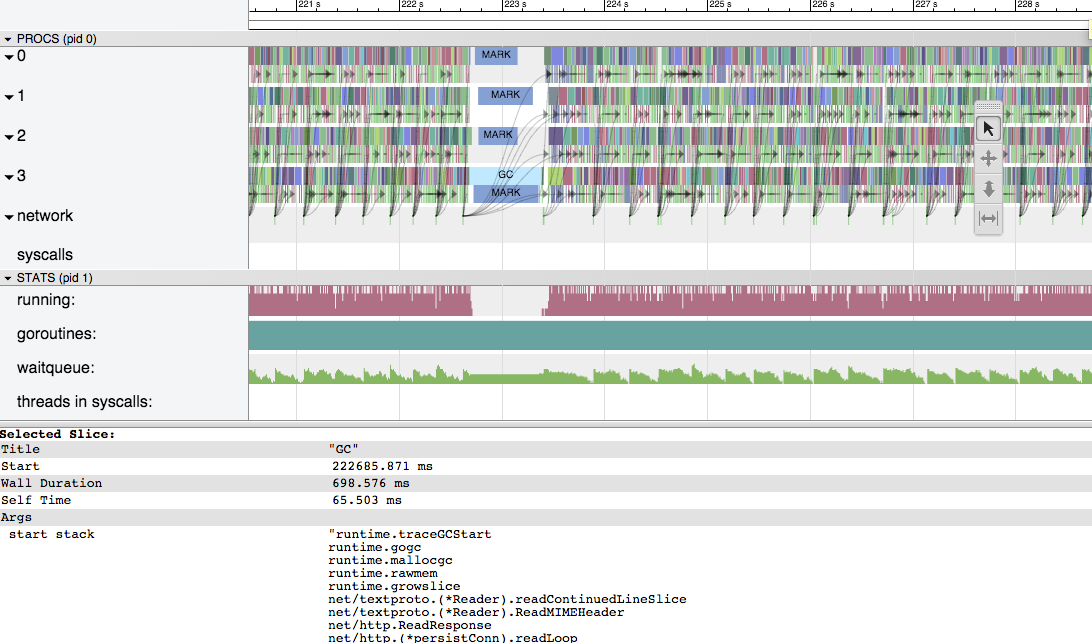Pick the MARK slice in proc 2

(497, 135)
